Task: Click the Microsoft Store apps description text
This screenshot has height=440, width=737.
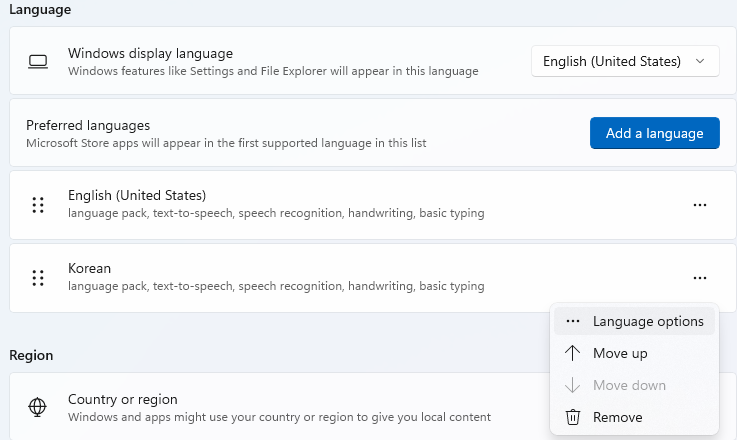Action: point(226,143)
